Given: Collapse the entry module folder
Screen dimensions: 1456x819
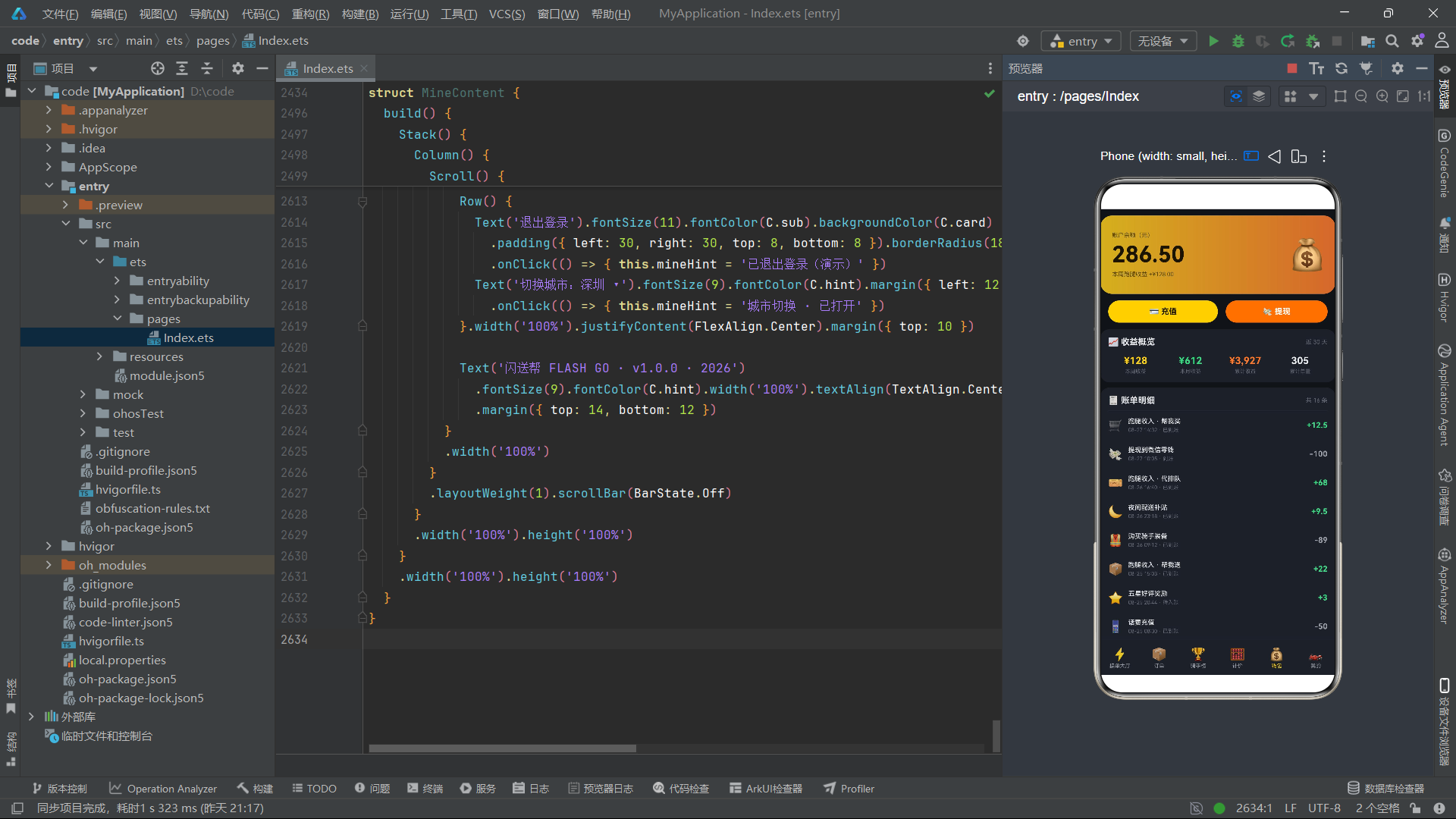Looking at the screenshot, I should click(49, 186).
